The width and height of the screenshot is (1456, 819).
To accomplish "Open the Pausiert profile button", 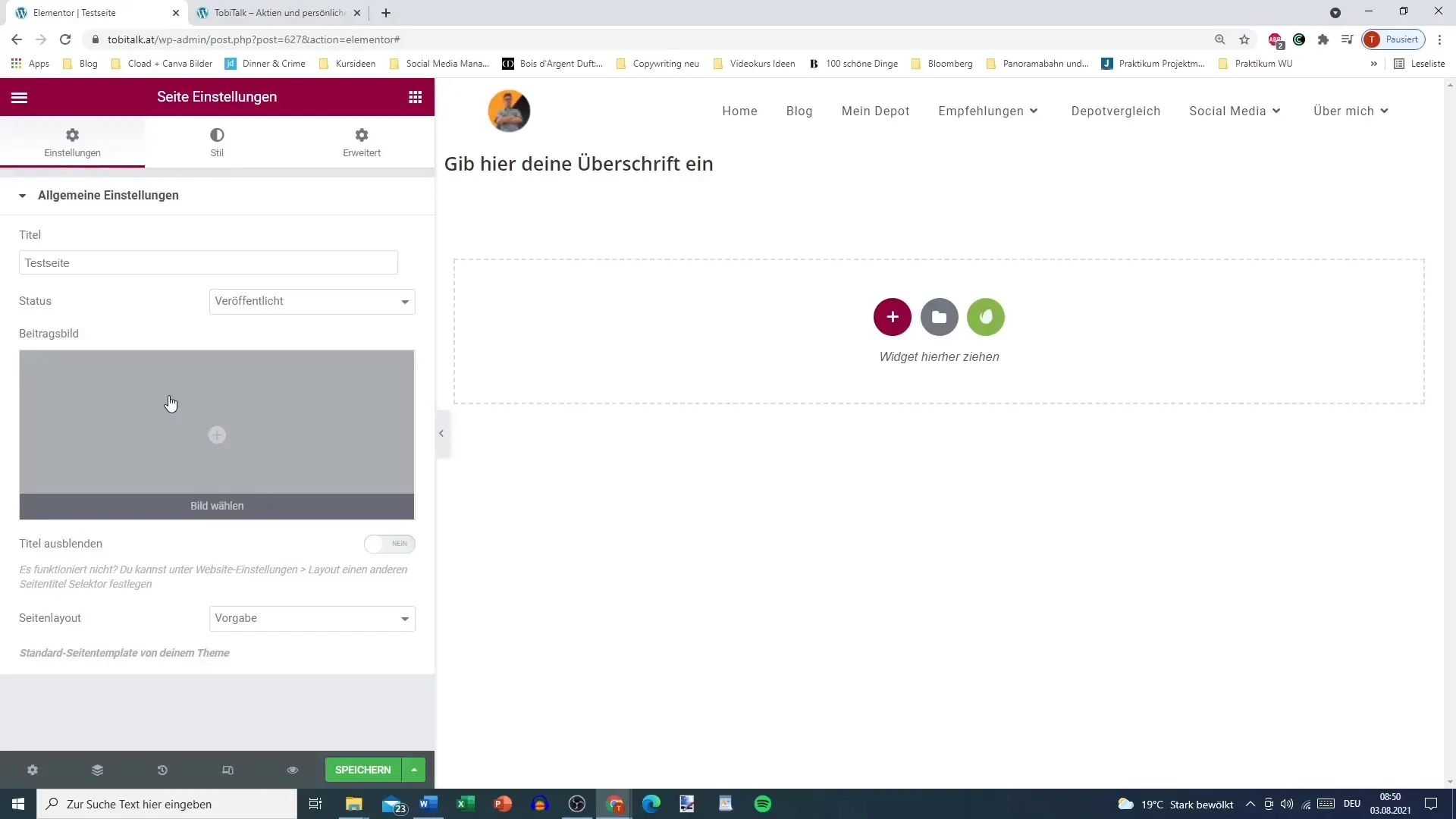I will click(1394, 39).
